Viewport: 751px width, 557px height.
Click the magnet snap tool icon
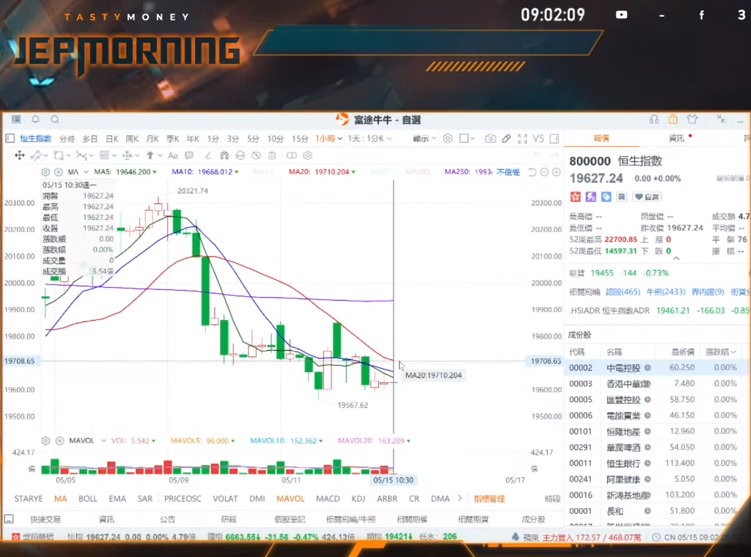click(224, 155)
